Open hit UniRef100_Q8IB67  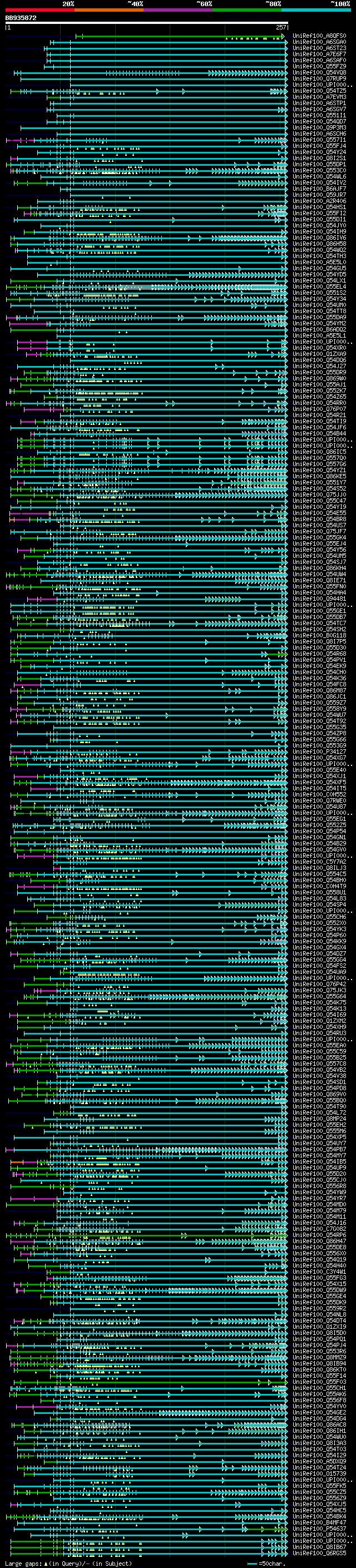319,1546
